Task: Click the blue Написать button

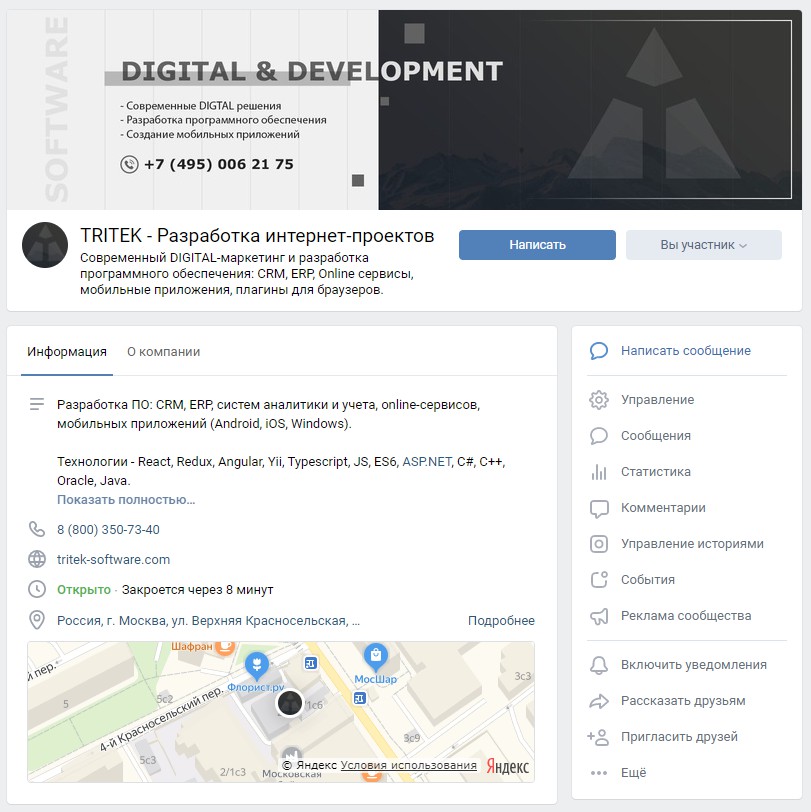Action: pyautogui.click(x=537, y=245)
